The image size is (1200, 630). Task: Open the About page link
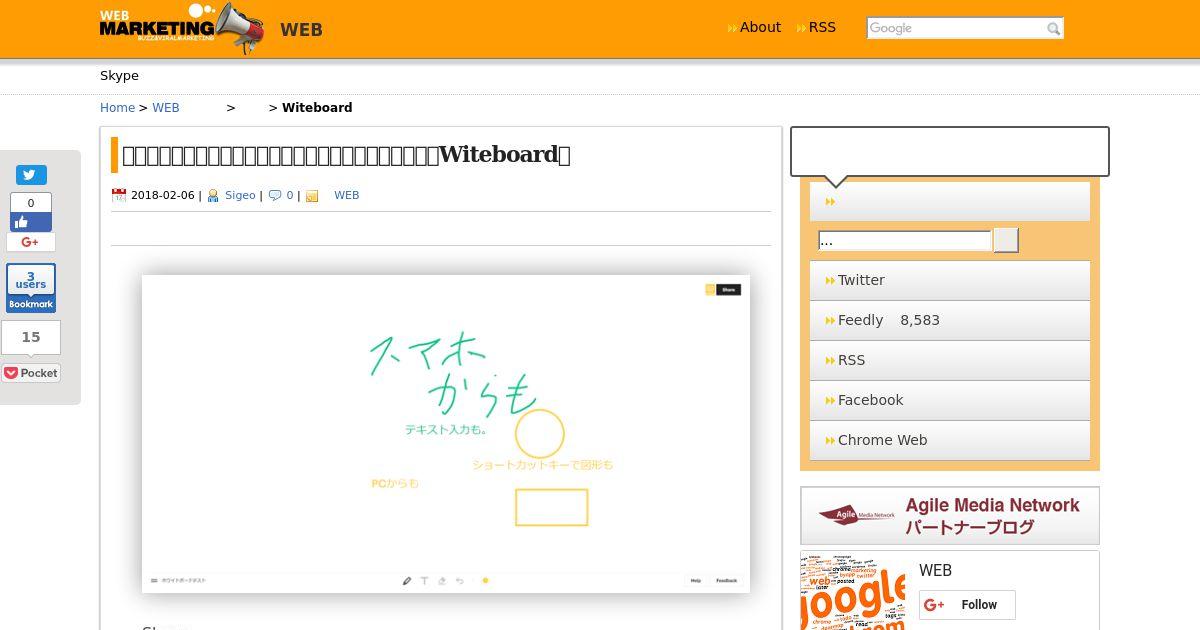[760, 28]
